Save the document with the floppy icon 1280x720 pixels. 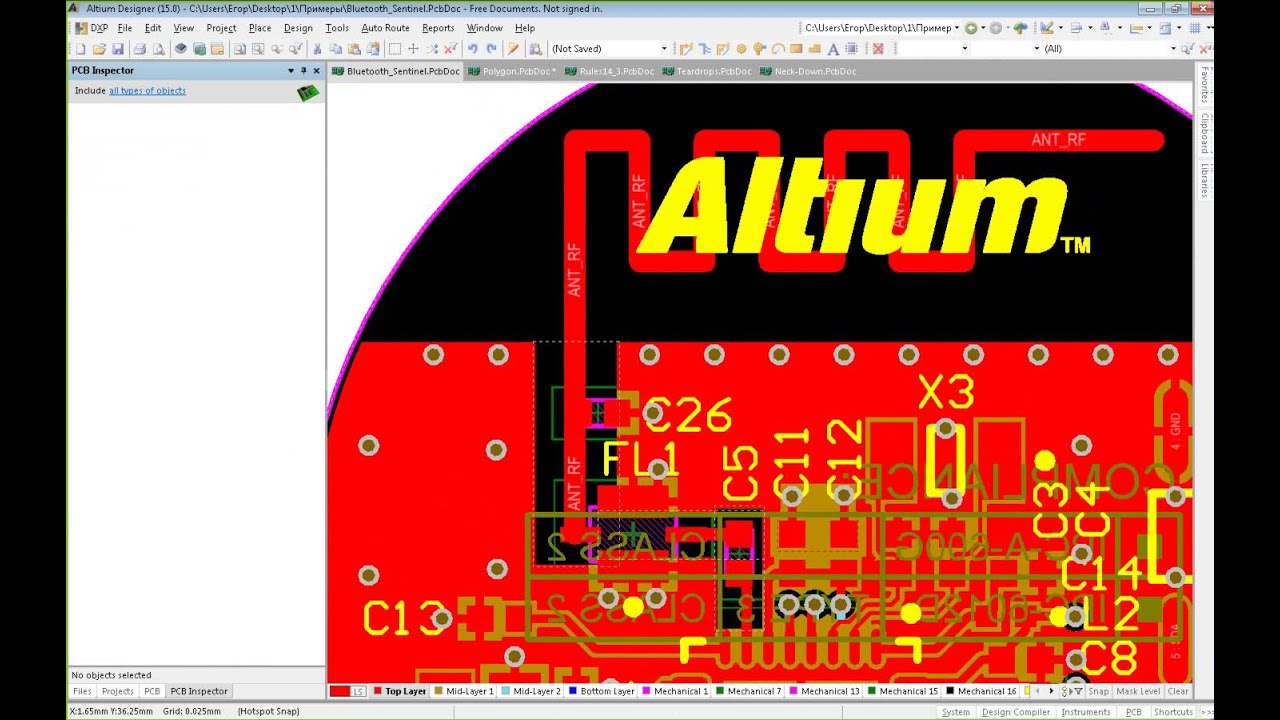(118, 48)
